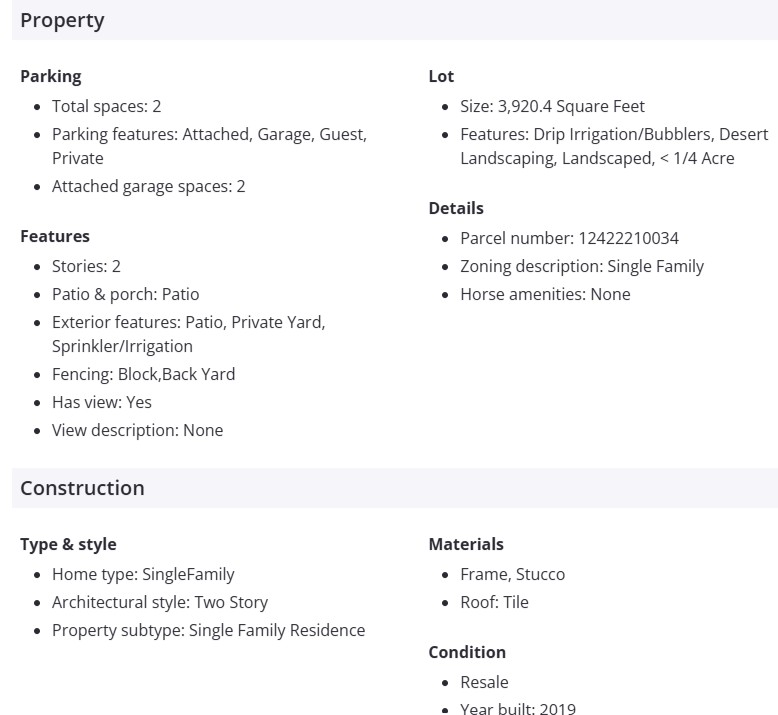Click the parcel number 12422210034

click(629, 238)
